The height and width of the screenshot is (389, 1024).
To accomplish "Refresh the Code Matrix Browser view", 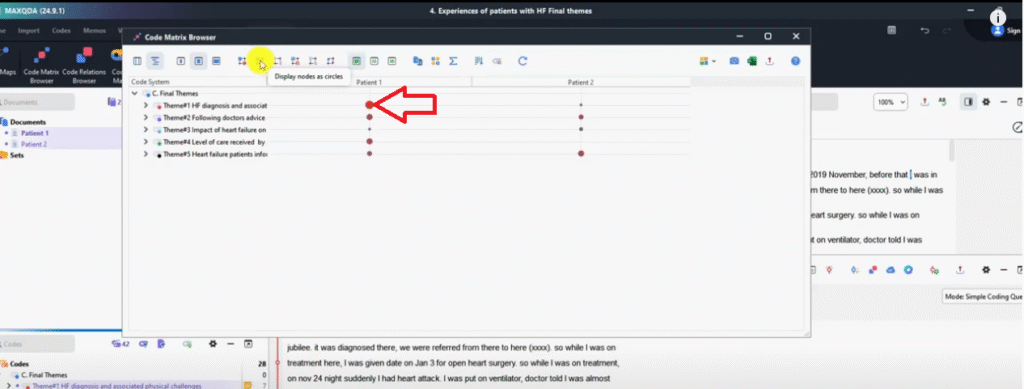I will click(522, 61).
